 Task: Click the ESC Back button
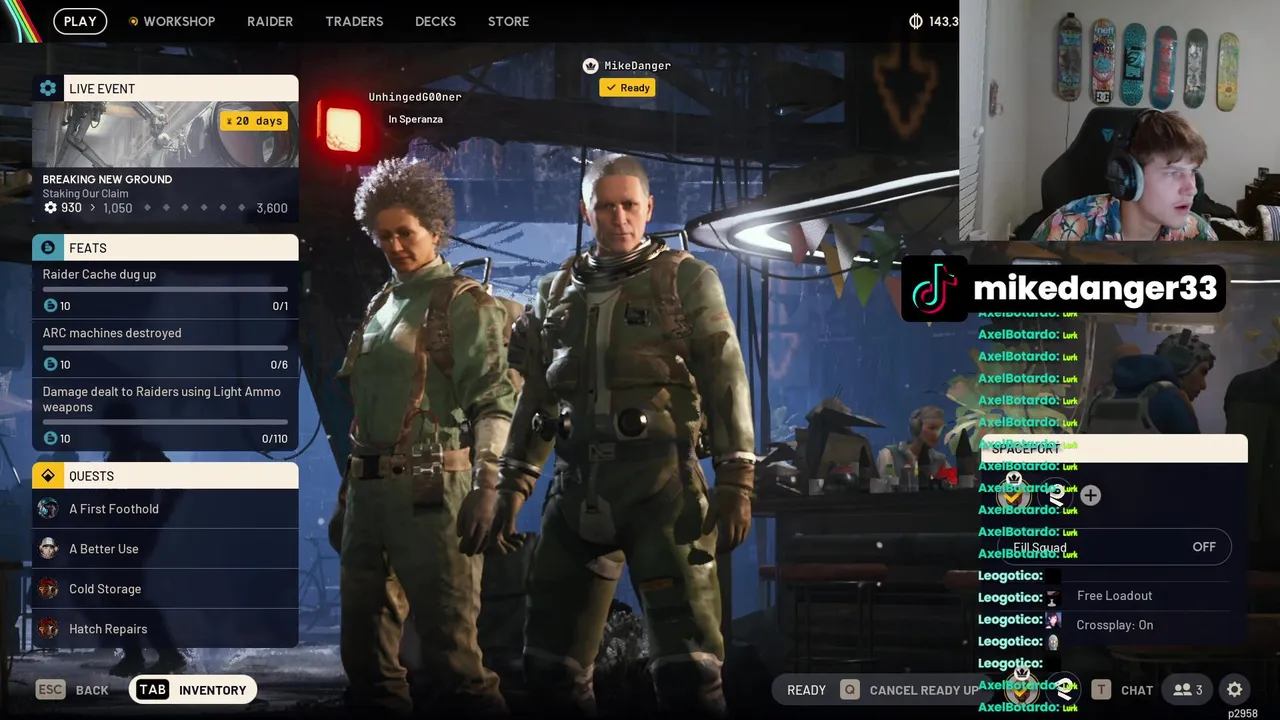pos(72,690)
